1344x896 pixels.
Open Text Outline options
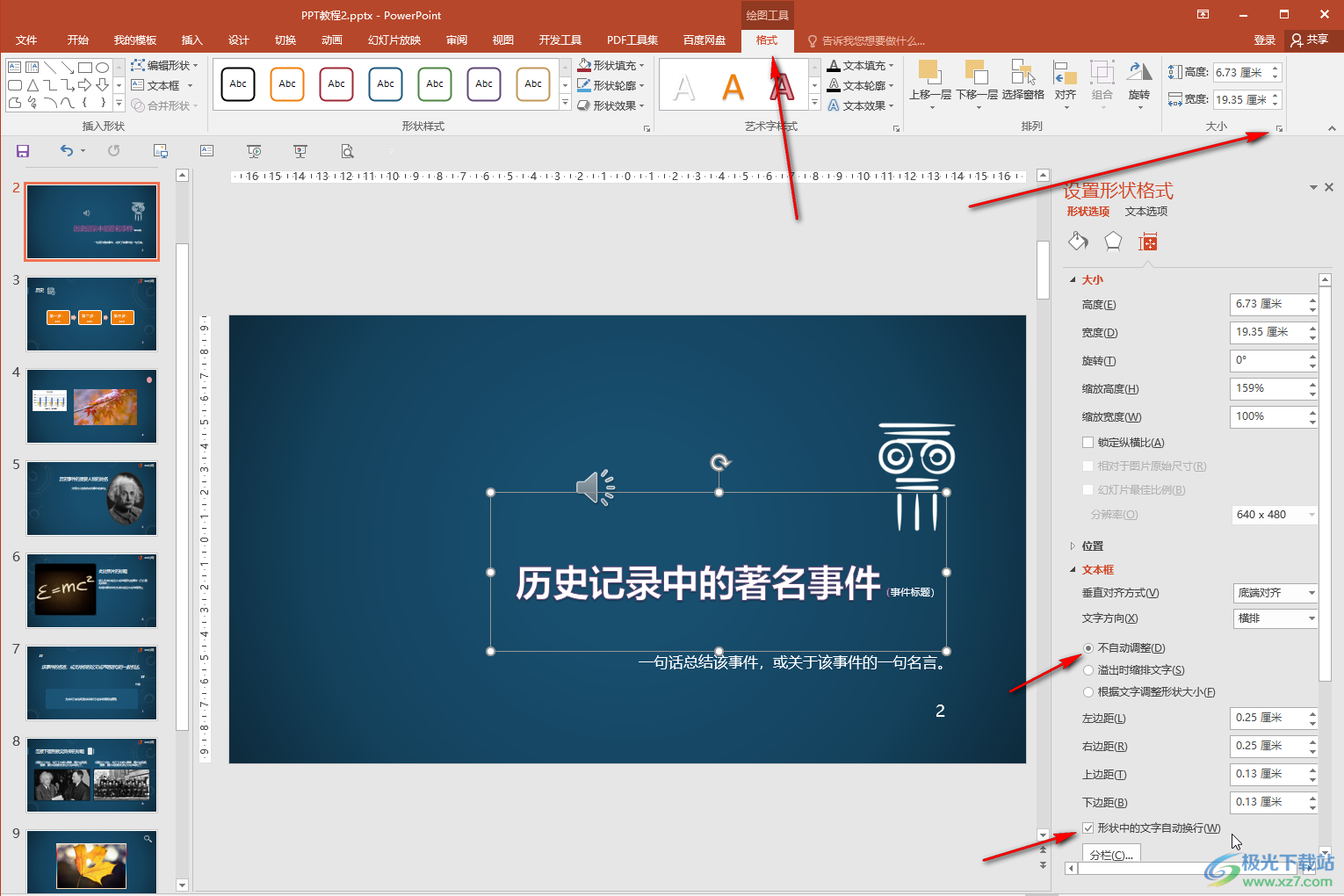pos(861,85)
